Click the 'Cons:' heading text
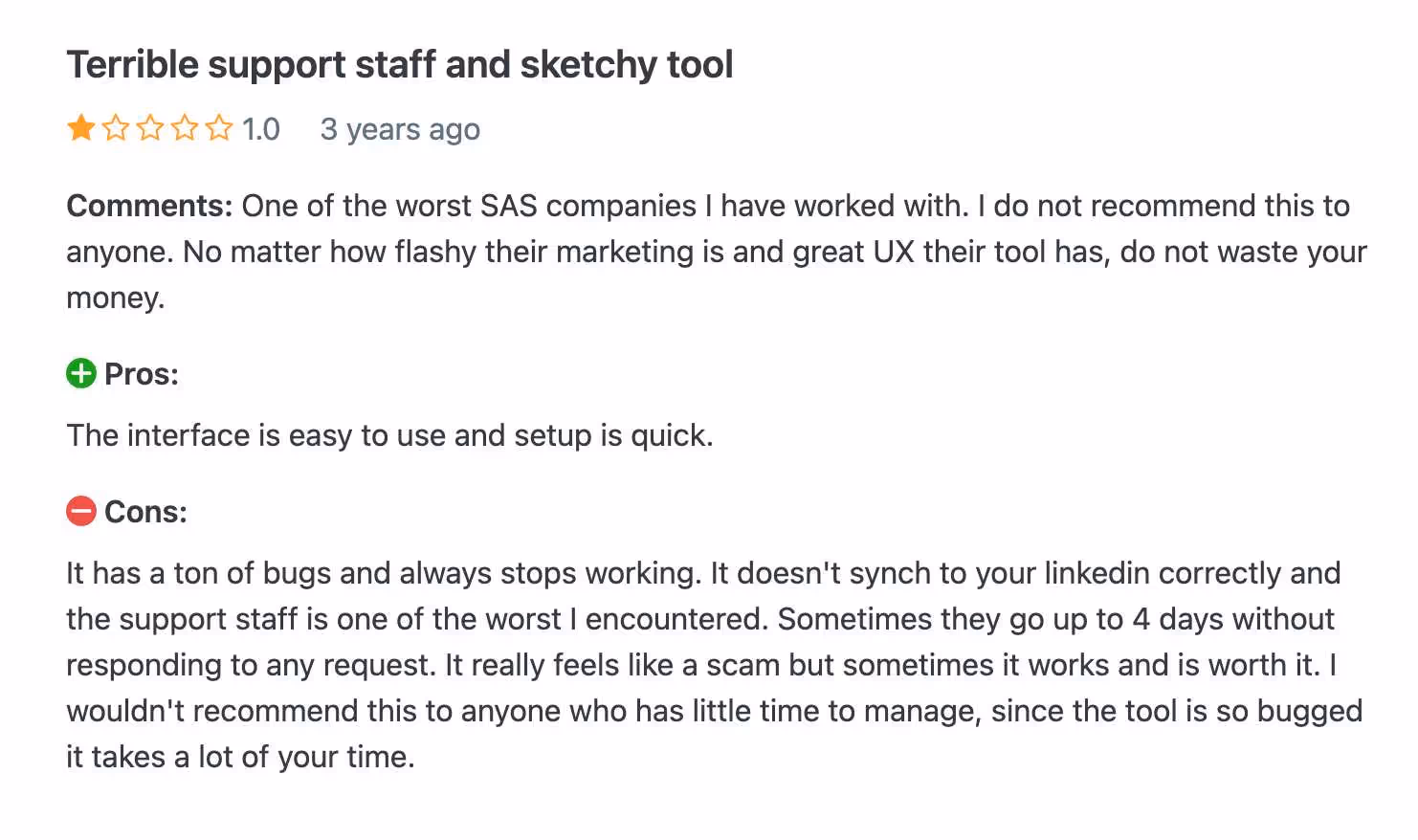The image size is (1418, 840). tap(145, 512)
